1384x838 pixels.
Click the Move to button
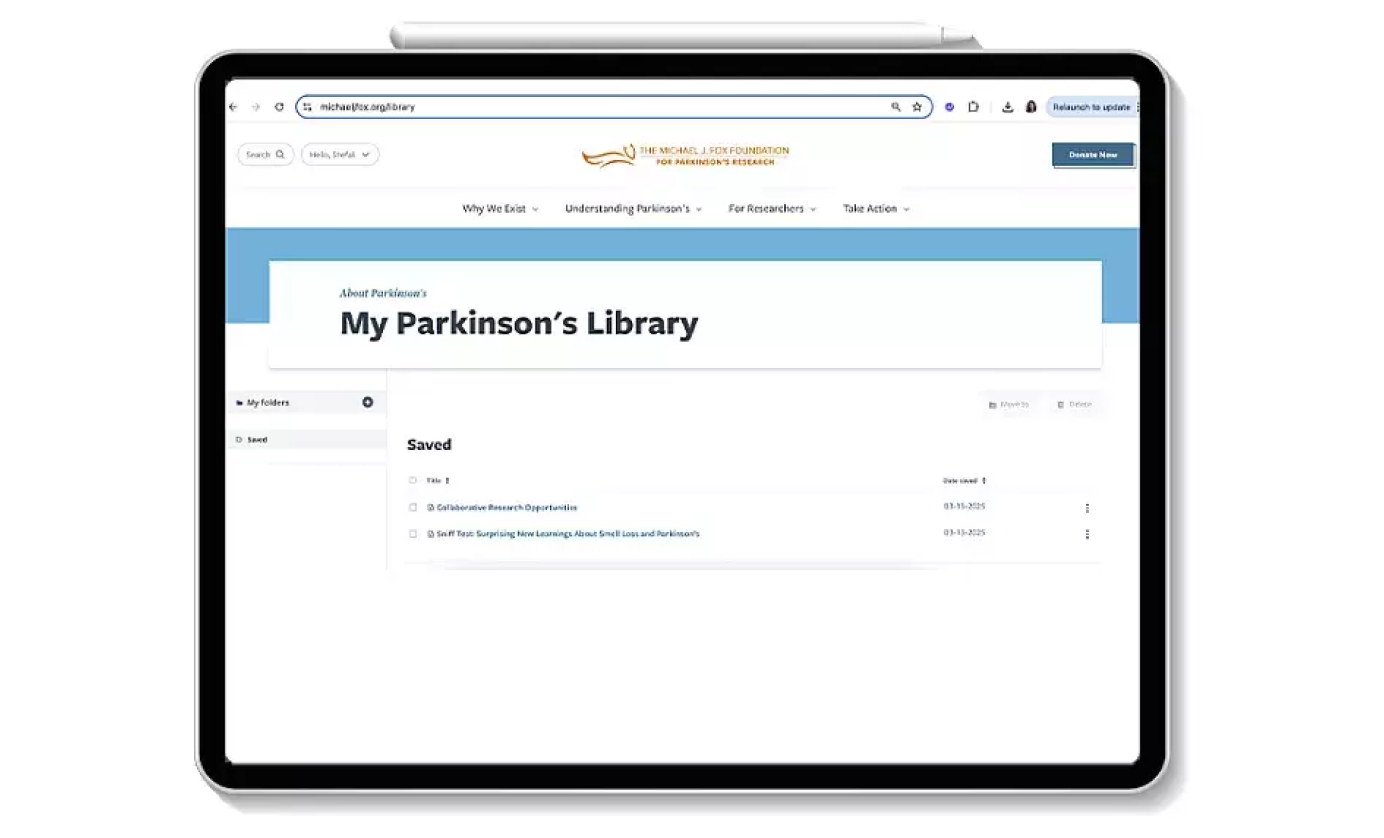click(1008, 404)
